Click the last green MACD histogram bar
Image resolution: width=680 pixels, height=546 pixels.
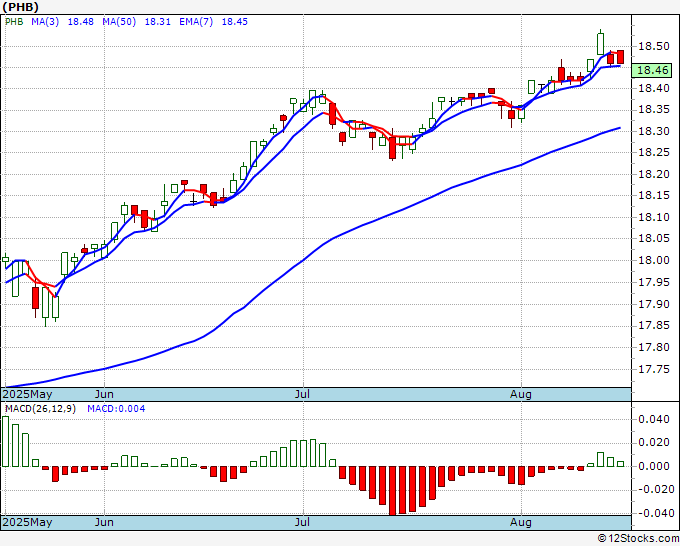[x=620, y=464]
